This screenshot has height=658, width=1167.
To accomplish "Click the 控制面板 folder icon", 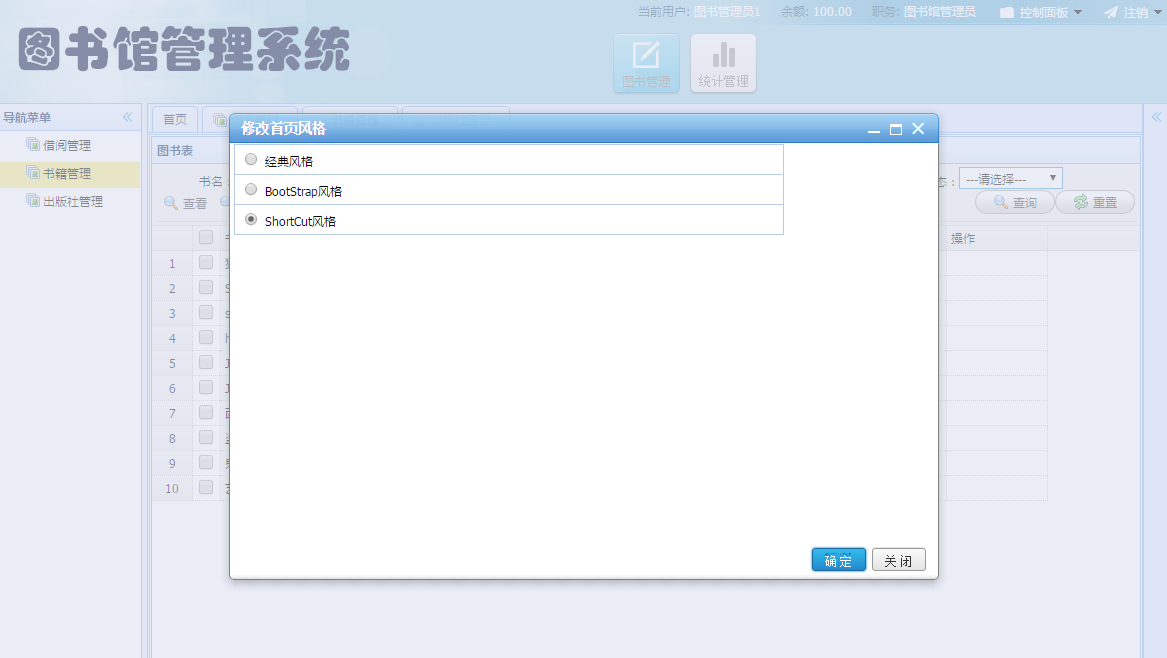I will click(x=1006, y=12).
